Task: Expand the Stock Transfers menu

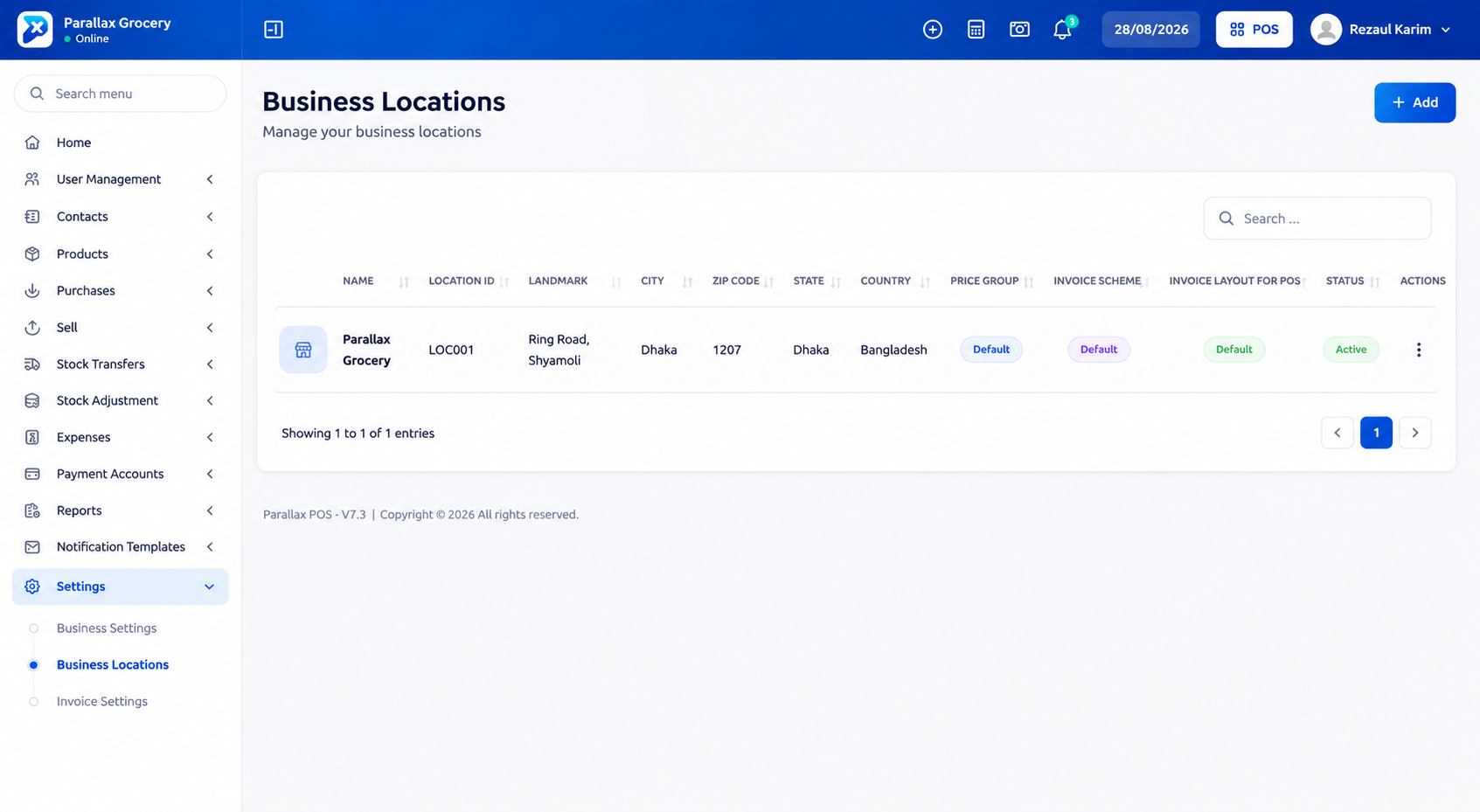Action: [x=121, y=364]
